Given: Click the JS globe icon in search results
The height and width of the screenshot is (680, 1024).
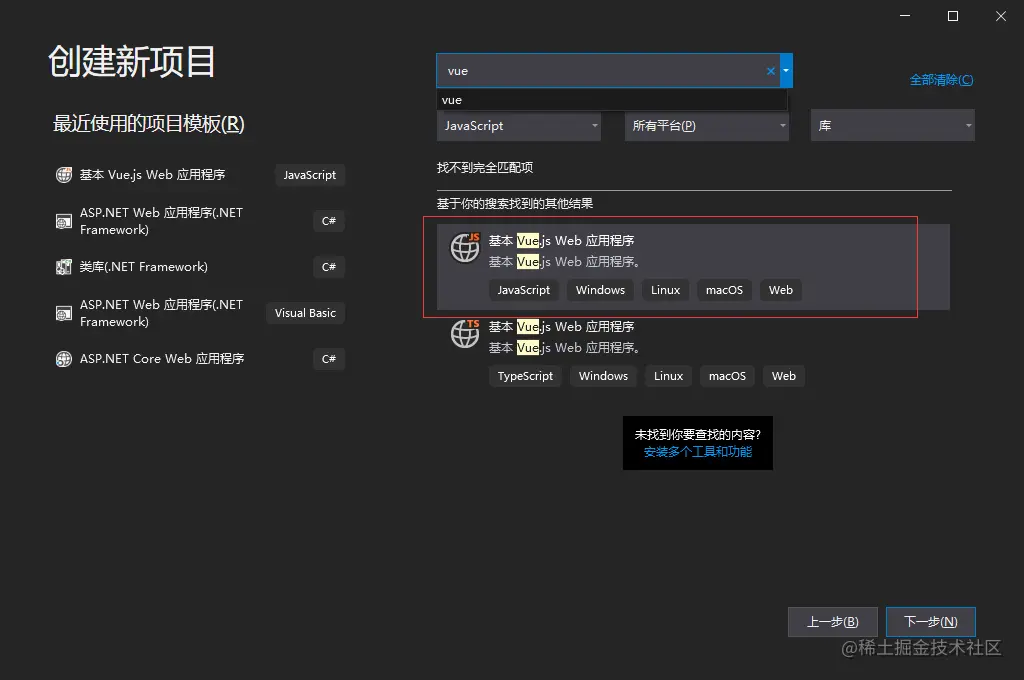Looking at the screenshot, I should [x=465, y=248].
